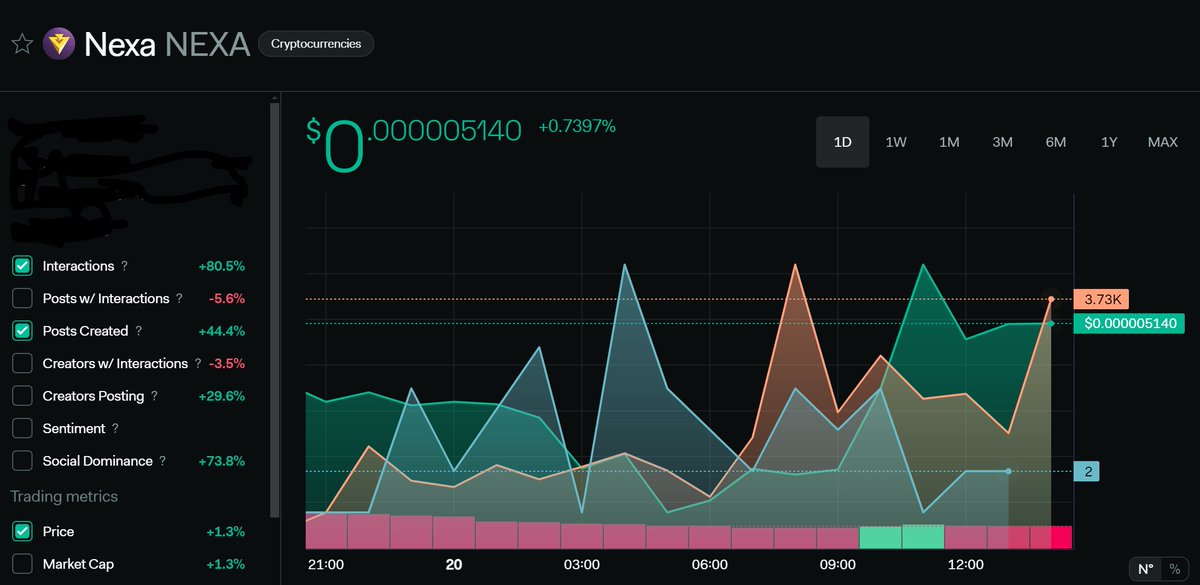The image size is (1200, 585).
Task: Show Sentiment help question mark
Action: pos(115,429)
